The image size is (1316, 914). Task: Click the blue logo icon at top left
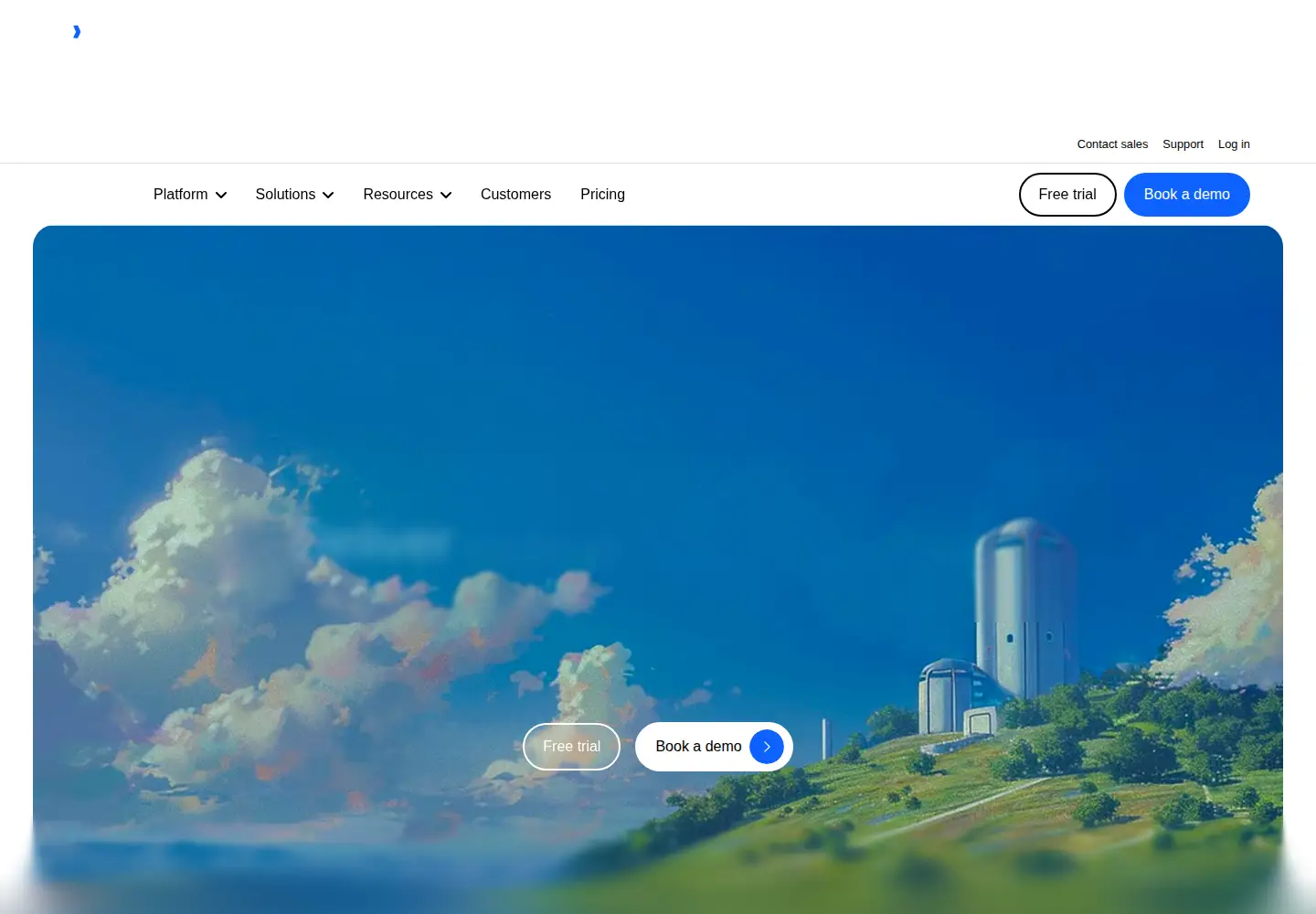point(77,32)
